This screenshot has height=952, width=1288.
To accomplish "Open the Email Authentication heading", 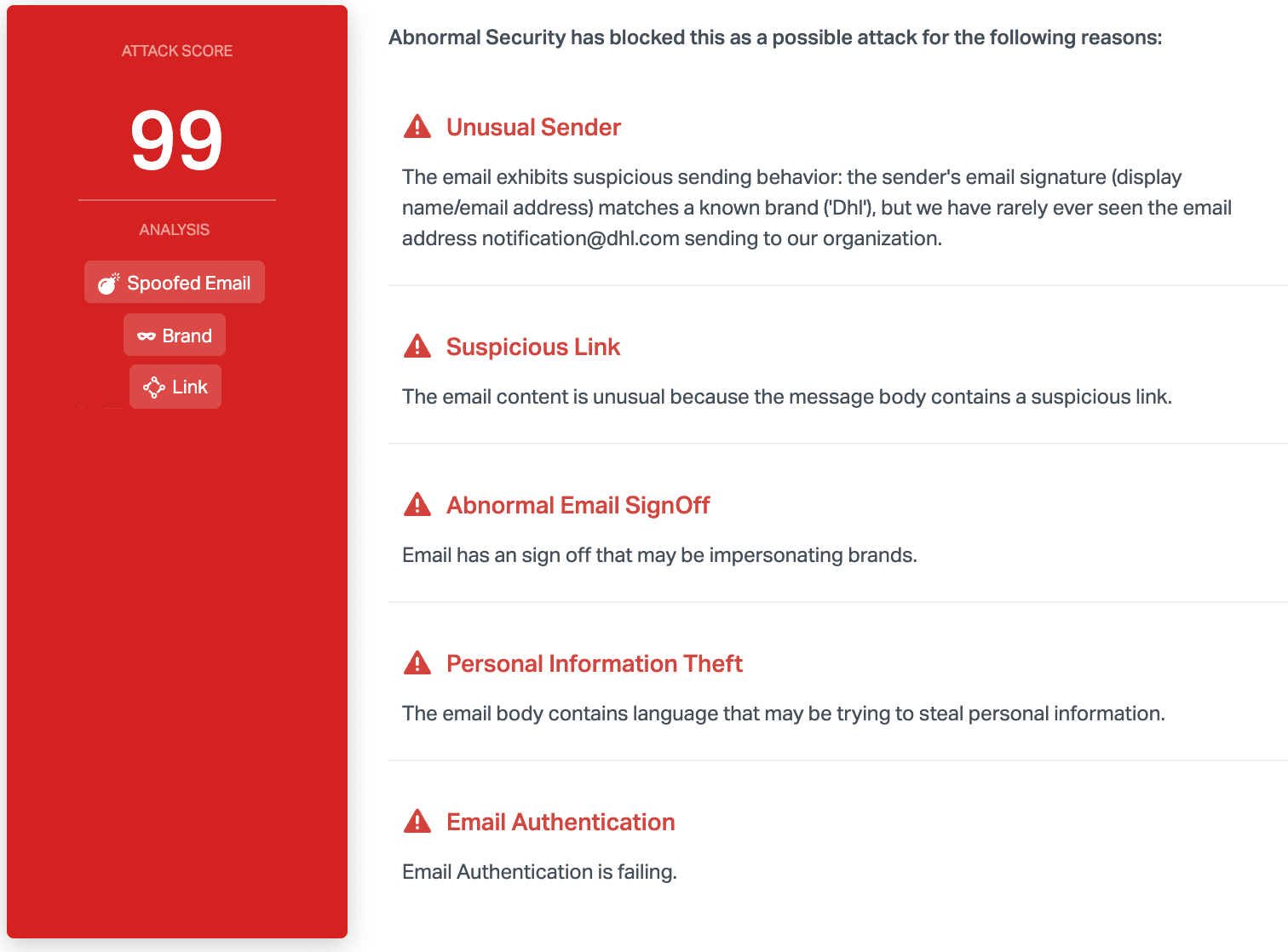I will point(561,822).
